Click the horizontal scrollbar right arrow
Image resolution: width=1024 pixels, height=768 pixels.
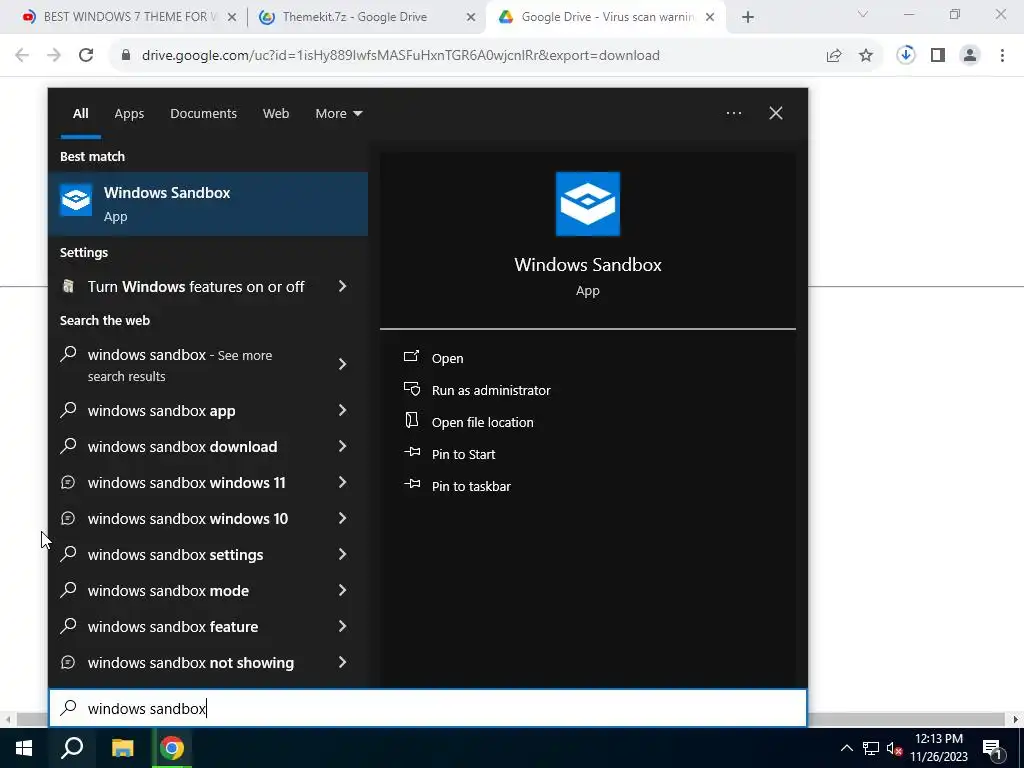1015,719
